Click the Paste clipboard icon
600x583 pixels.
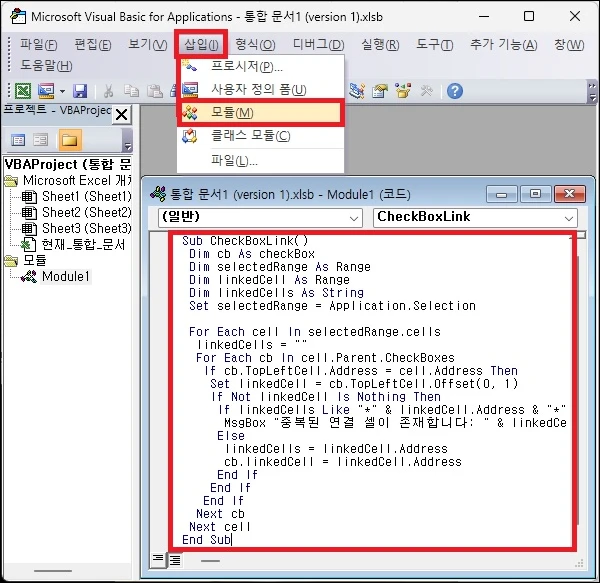(155, 91)
